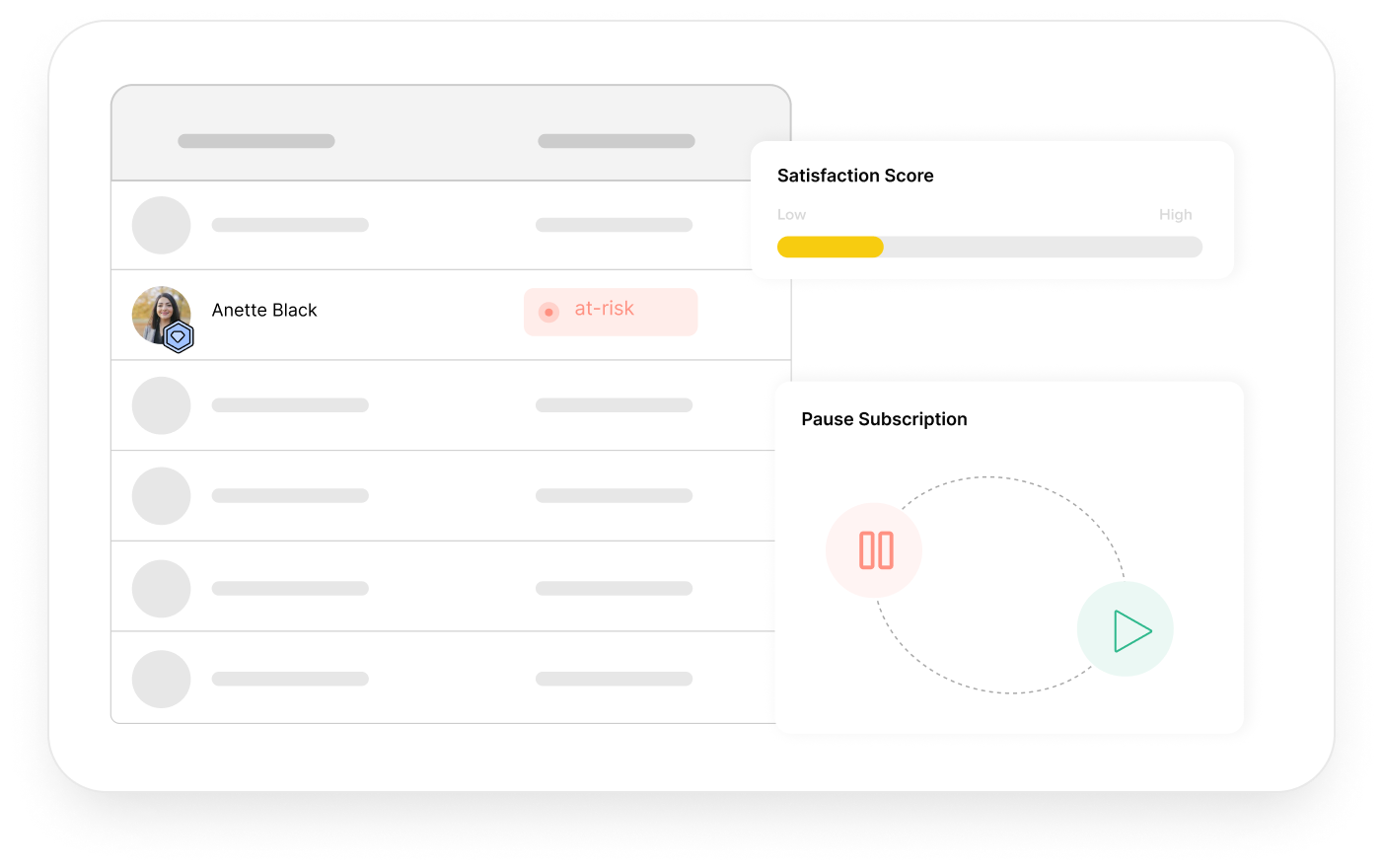
Task: Select the Pause Subscription heading
Action: 884,419
